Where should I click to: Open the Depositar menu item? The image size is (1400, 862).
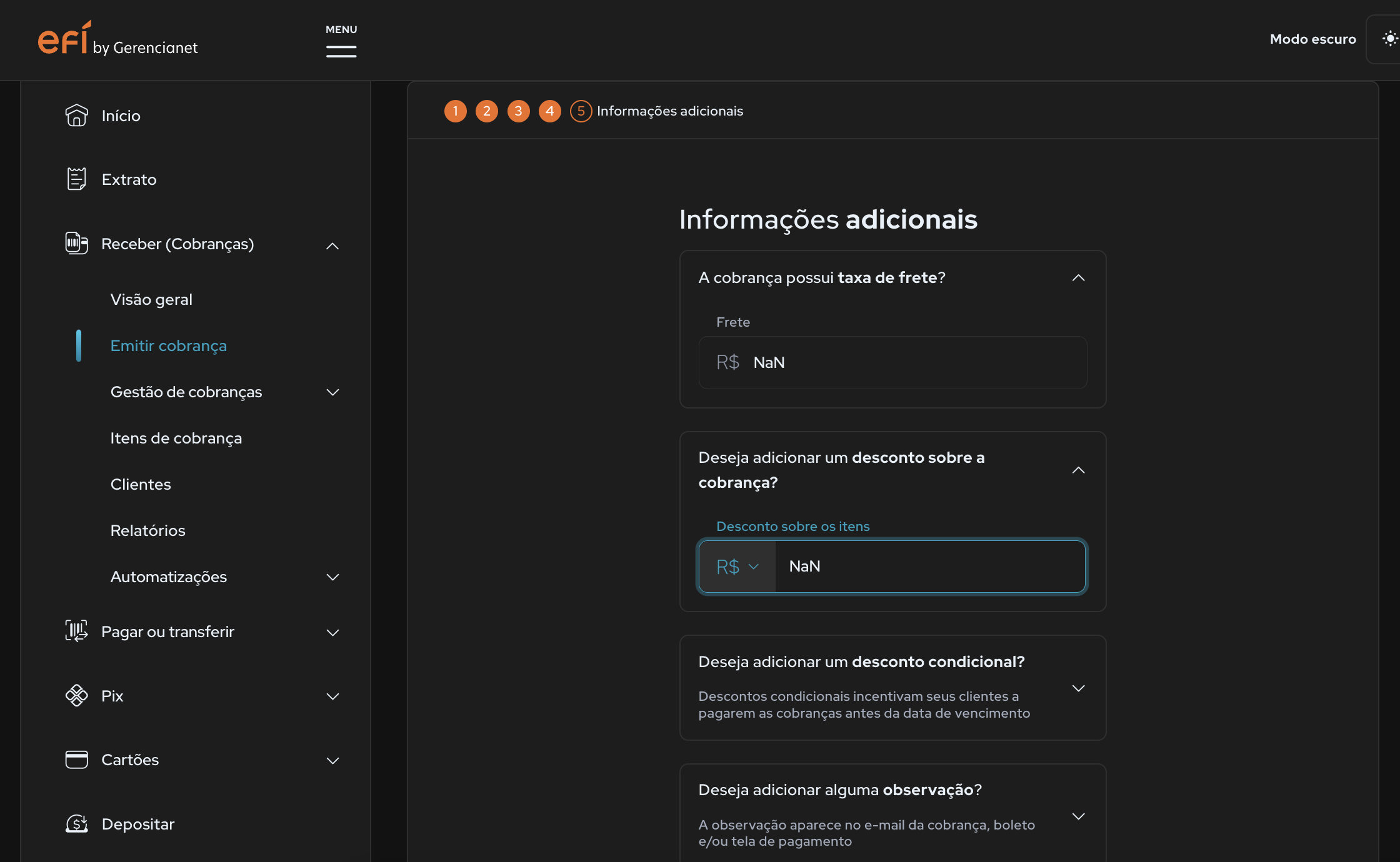click(137, 824)
